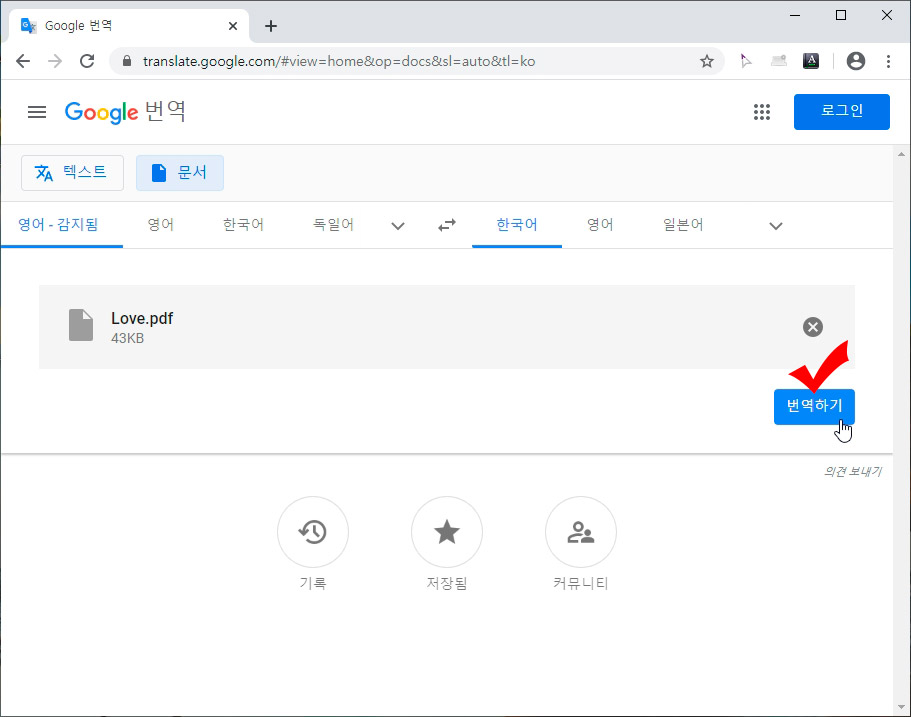911x717 pixels.
Task: Click the 의견 보내기 feedback link
Action: coord(852,472)
